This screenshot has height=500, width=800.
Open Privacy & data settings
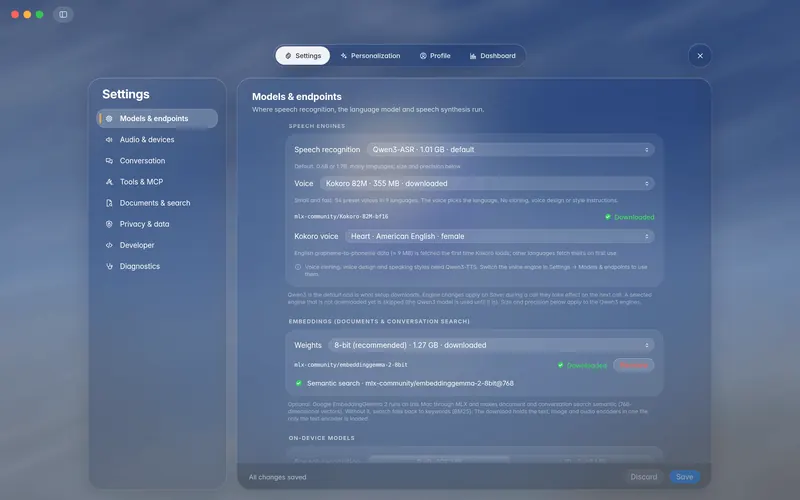[x=157, y=224]
